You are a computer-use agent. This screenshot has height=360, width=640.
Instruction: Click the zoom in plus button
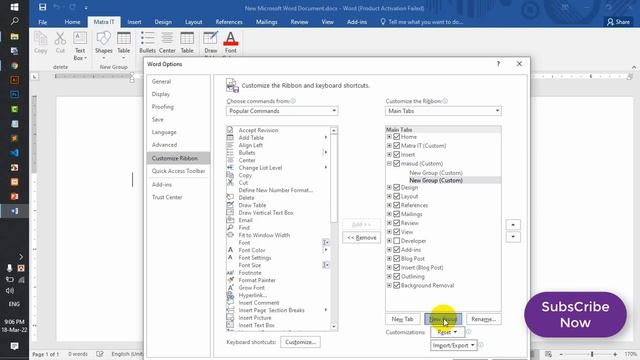pyautogui.click(x=615, y=354)
